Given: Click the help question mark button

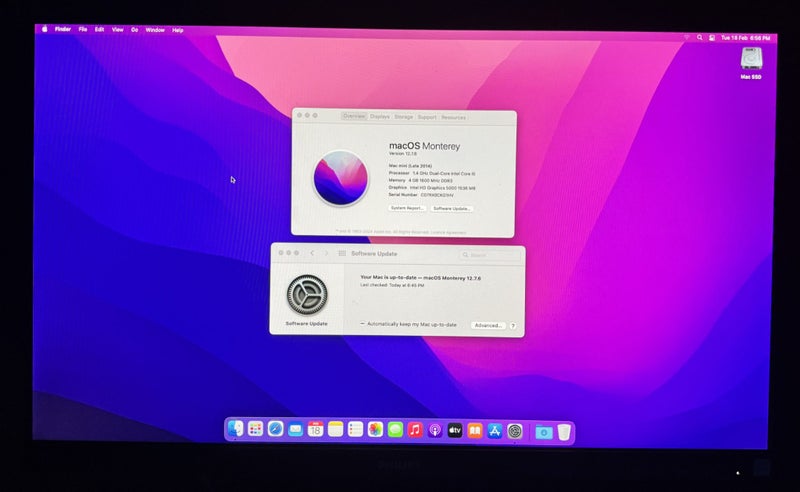Looking at the screenshot, I should point(513,326).
